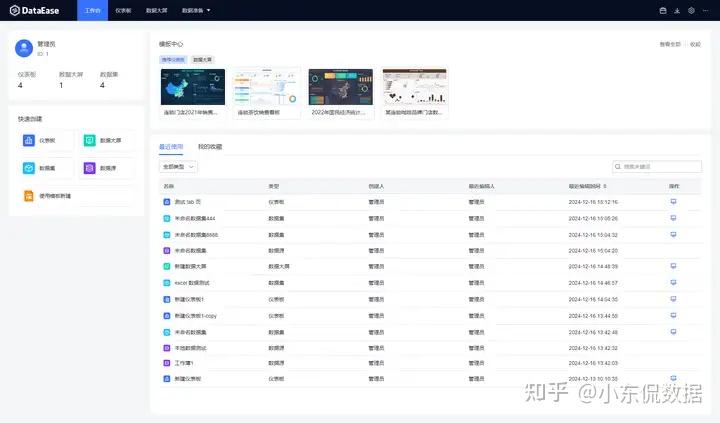720x423 pixels.
Task: Open the 工作台 tab in top navigation
Action: pyautogui.click(x=92, y=10)
